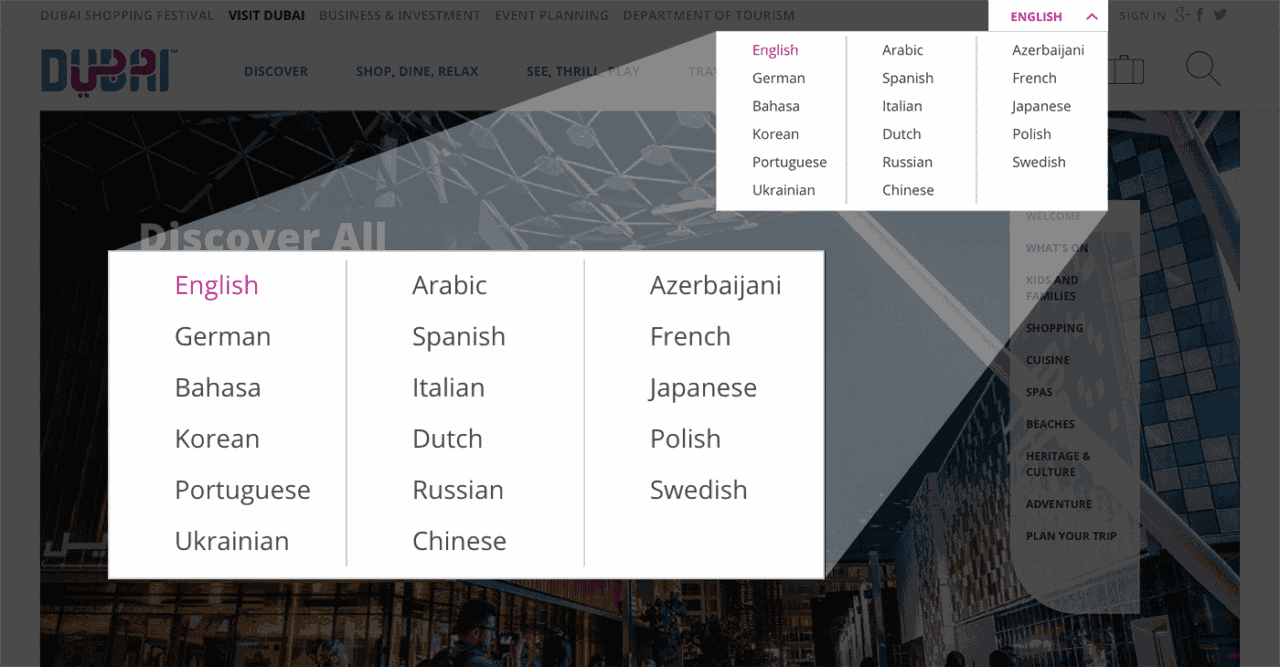Open the Facebook social icon

tap(1200, 15)
